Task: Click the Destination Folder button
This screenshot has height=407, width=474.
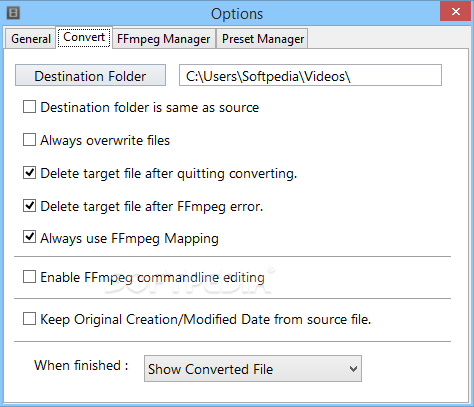Action: 90,75
